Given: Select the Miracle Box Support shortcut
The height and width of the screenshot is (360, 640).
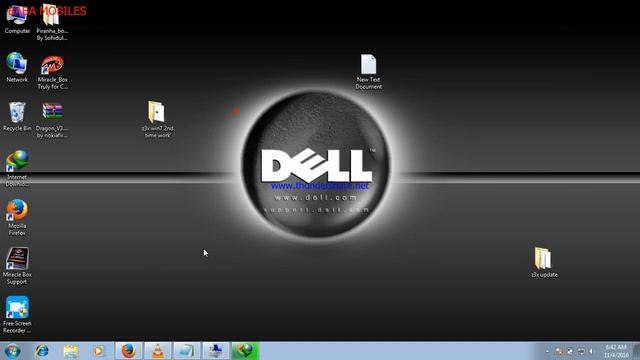Looking at the screenshot, I should (x=17, y=266).
